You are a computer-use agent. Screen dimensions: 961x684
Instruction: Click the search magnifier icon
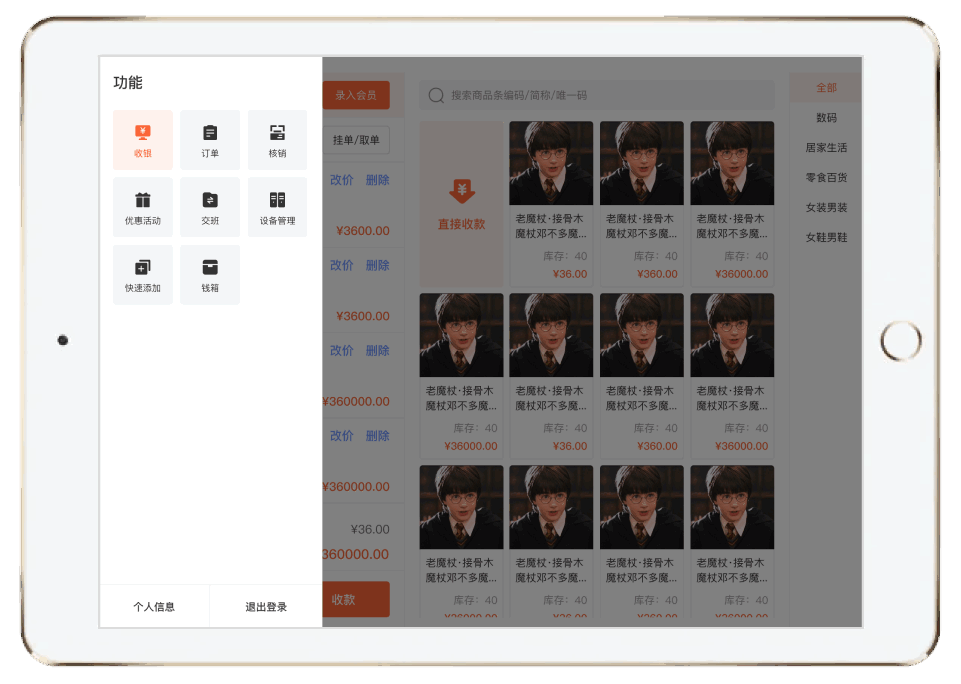[436, 95]
